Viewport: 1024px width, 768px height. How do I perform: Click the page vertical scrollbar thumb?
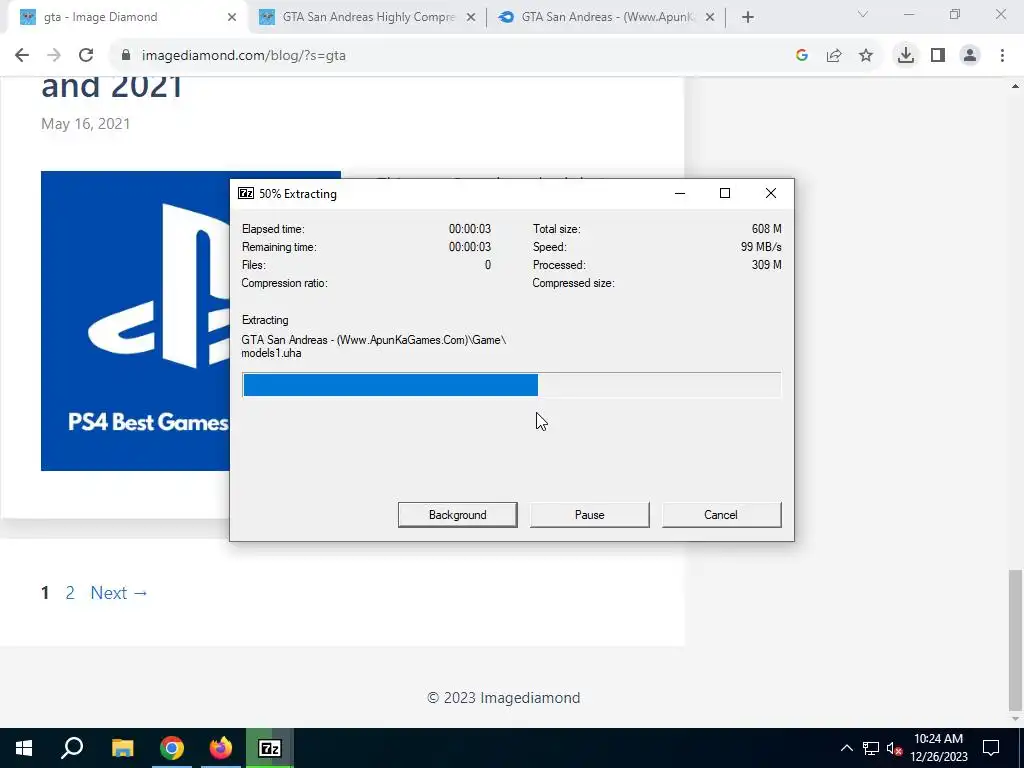point(1015,640)
